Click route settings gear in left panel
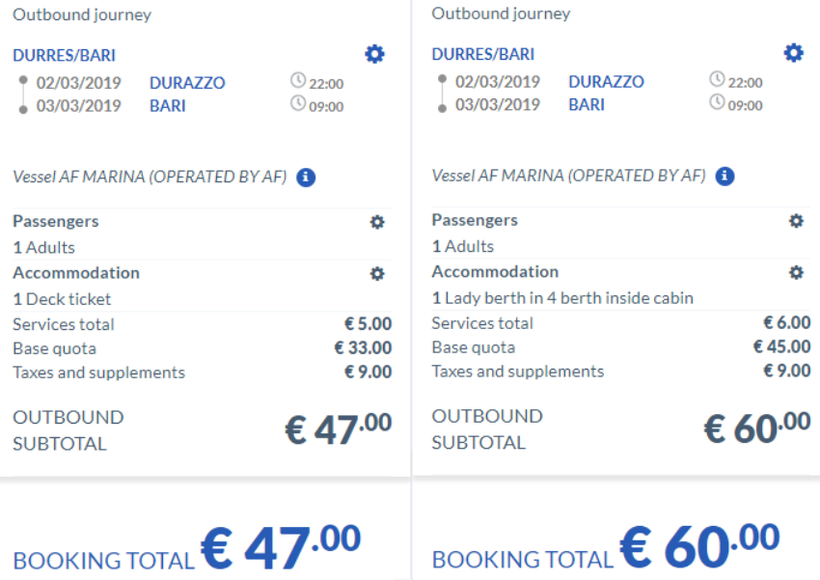The image size is (820, 580). point(374,54)
